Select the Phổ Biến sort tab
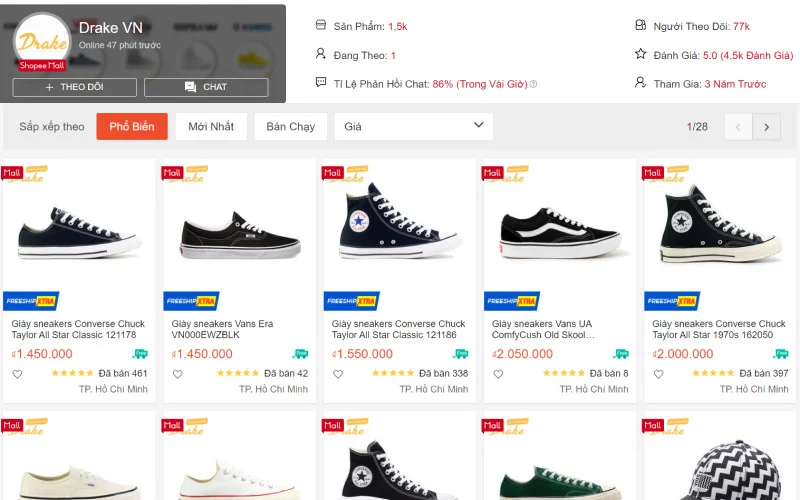 click(132, 126)
